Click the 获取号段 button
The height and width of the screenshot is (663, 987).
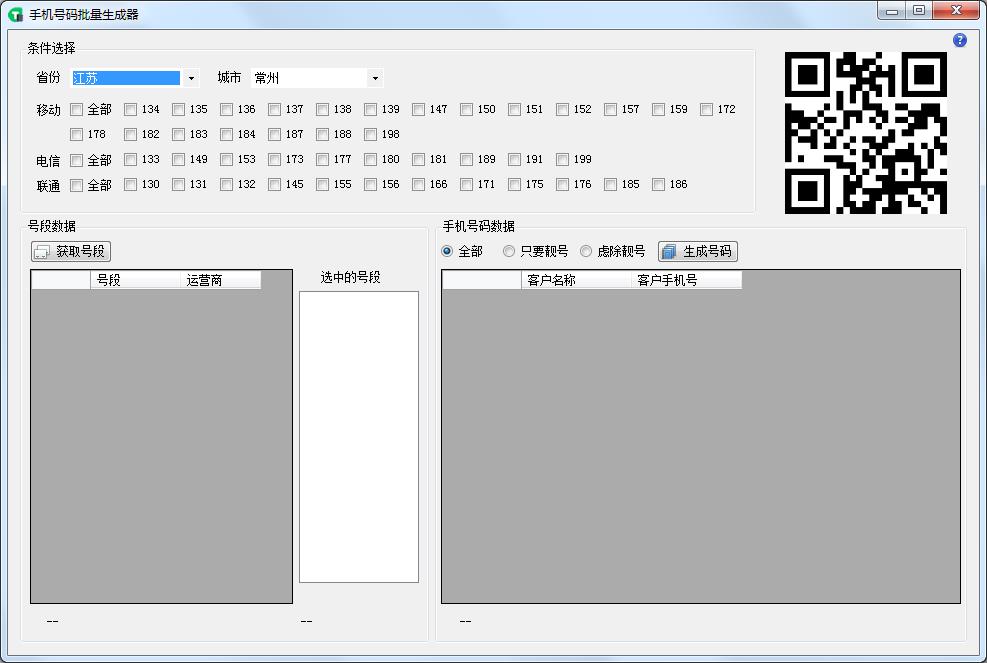71,251
